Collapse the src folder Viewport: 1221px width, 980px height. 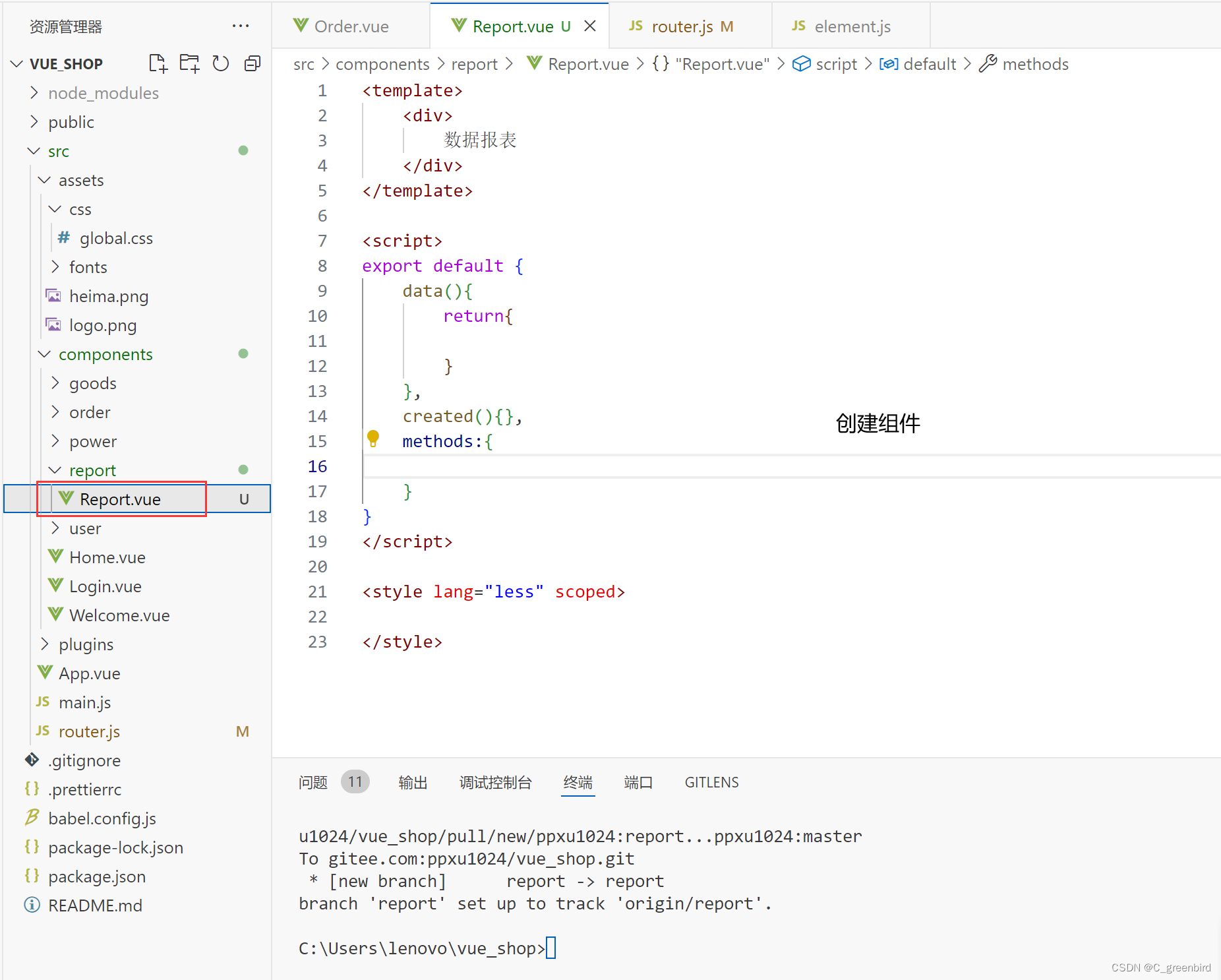pos(34,150)
